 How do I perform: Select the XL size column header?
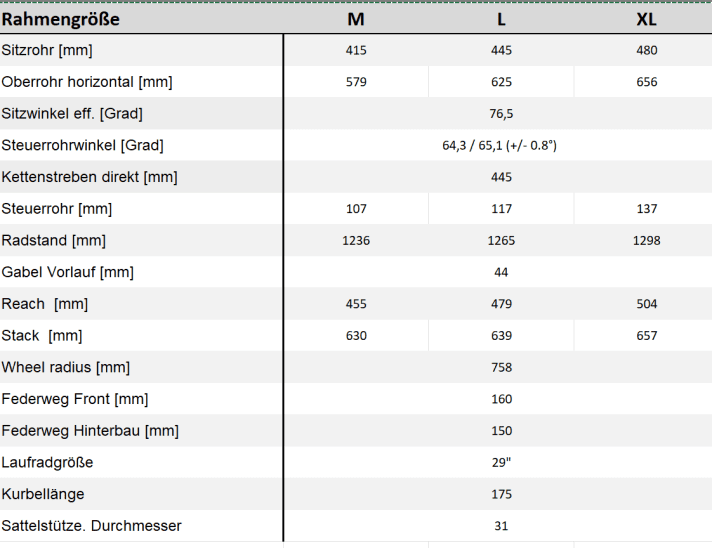coord(646,19)
